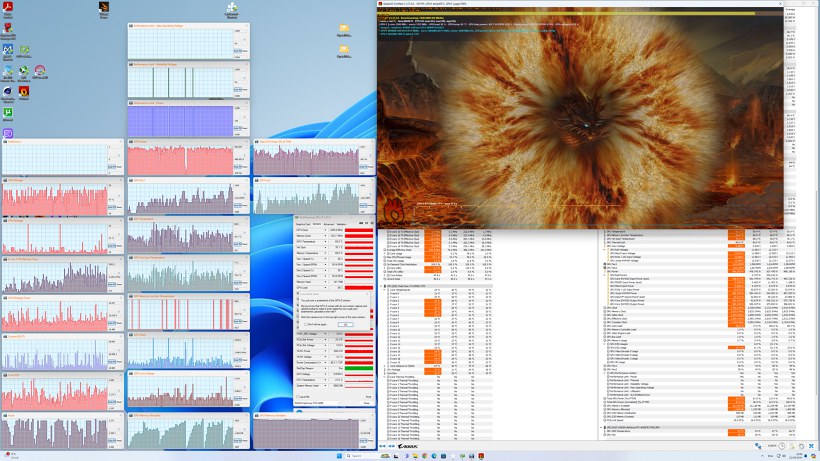This screenshot has width=820, height=461.
Task: Check the 'Don't tell me again' checkbox
Action: (304, 324)
